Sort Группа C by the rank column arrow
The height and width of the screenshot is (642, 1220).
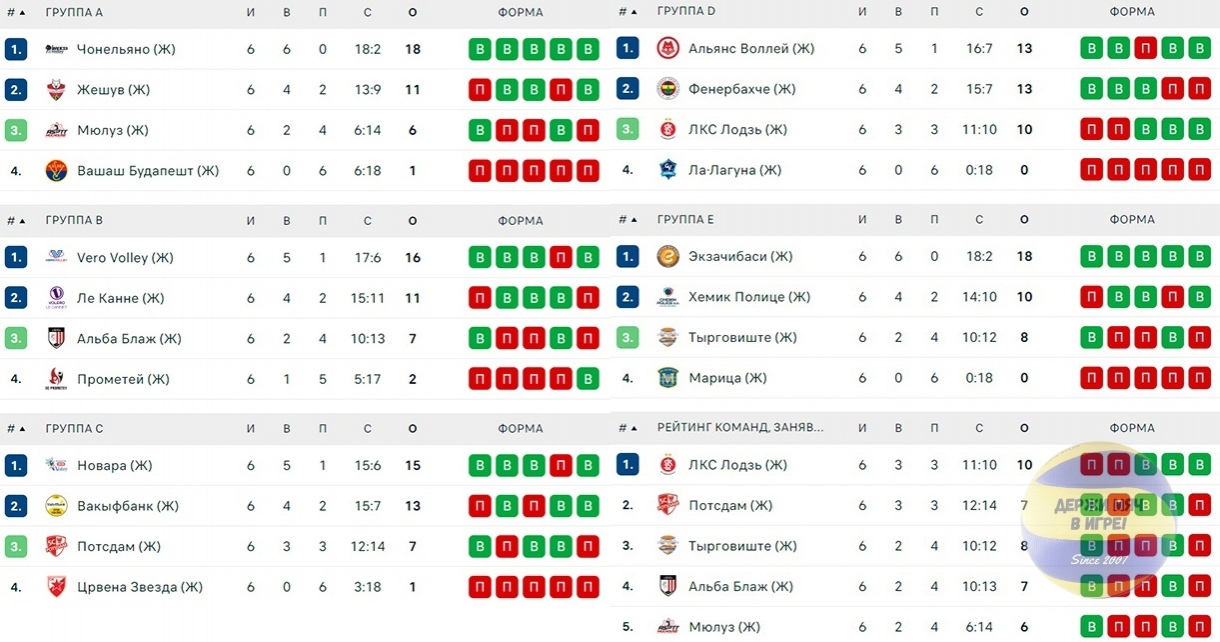(x=22, y=429)
